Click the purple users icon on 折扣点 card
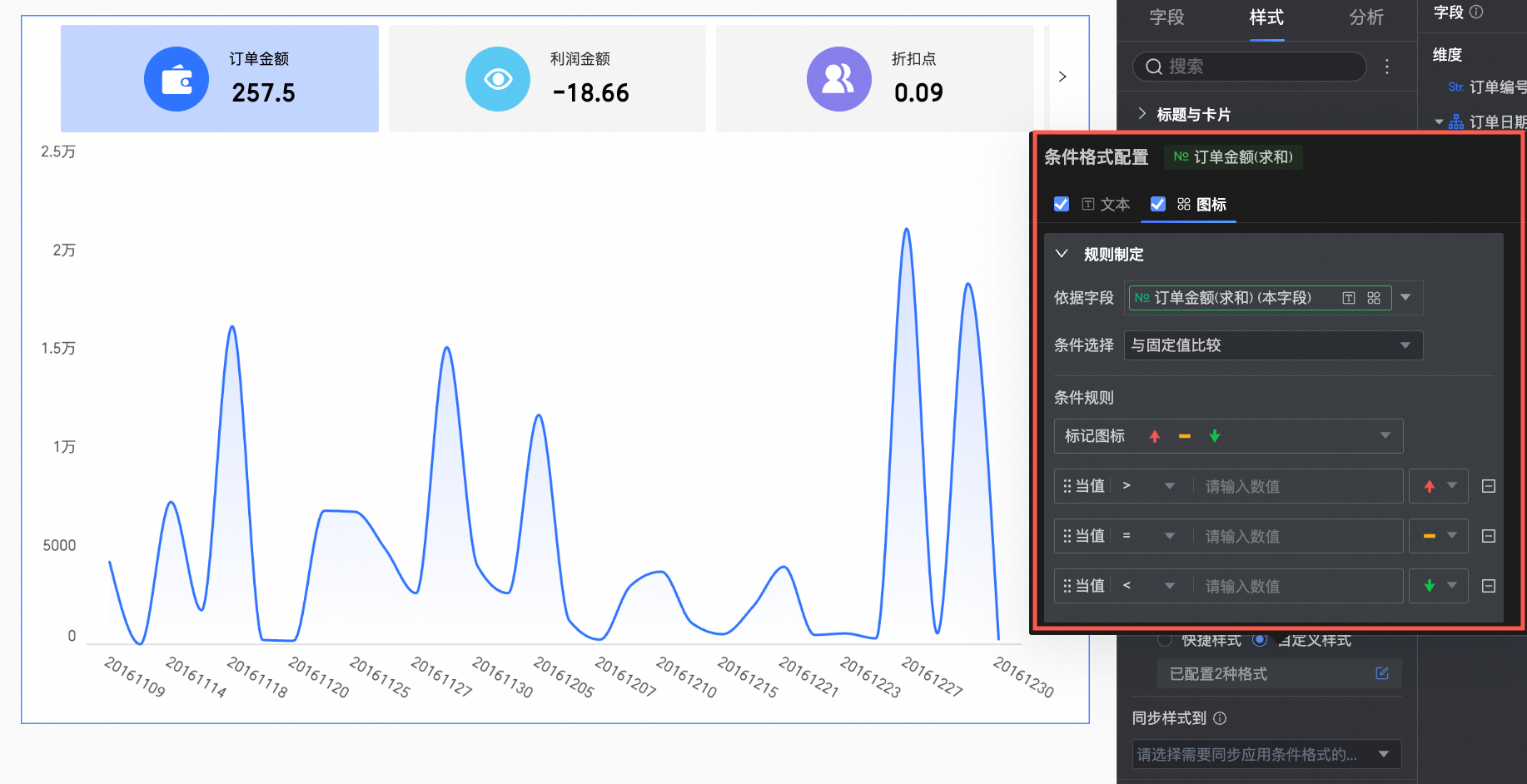This screenshot has height=784, width=1527. [838, 79]
